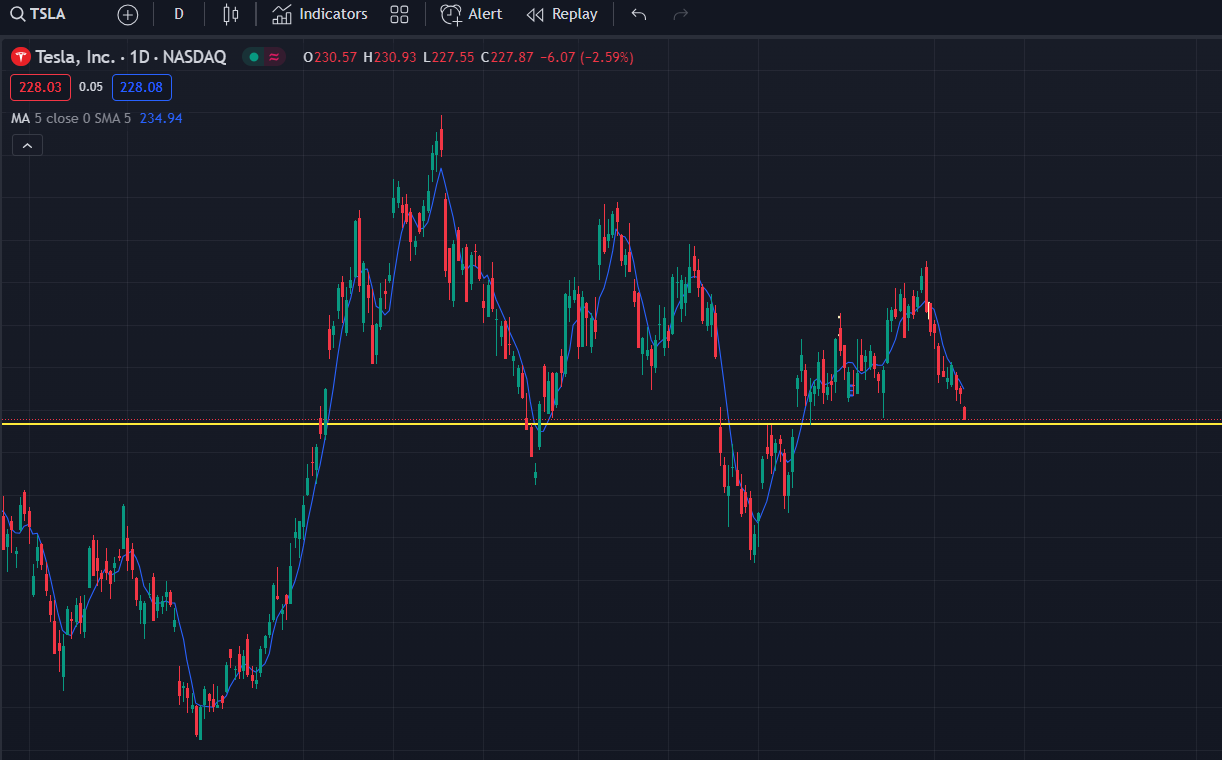This screenshot has width=1222, height=760.
Task: Create a new Alert
Action: click(472, 14)
